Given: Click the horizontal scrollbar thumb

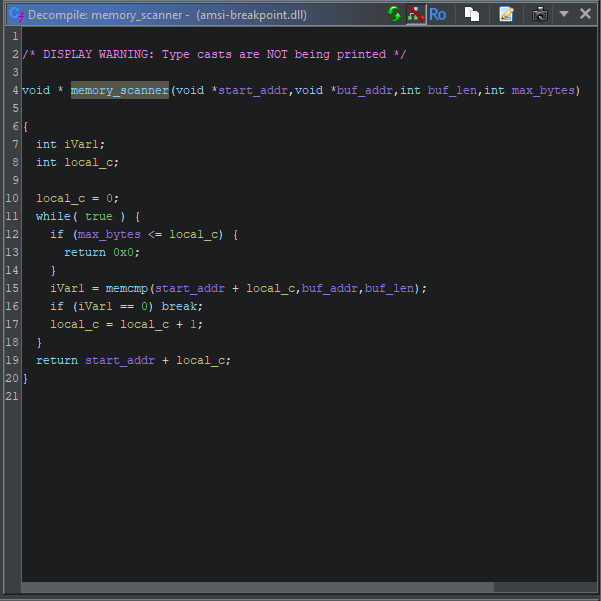Looking at the screenshot, I should (x=258, y=587).
